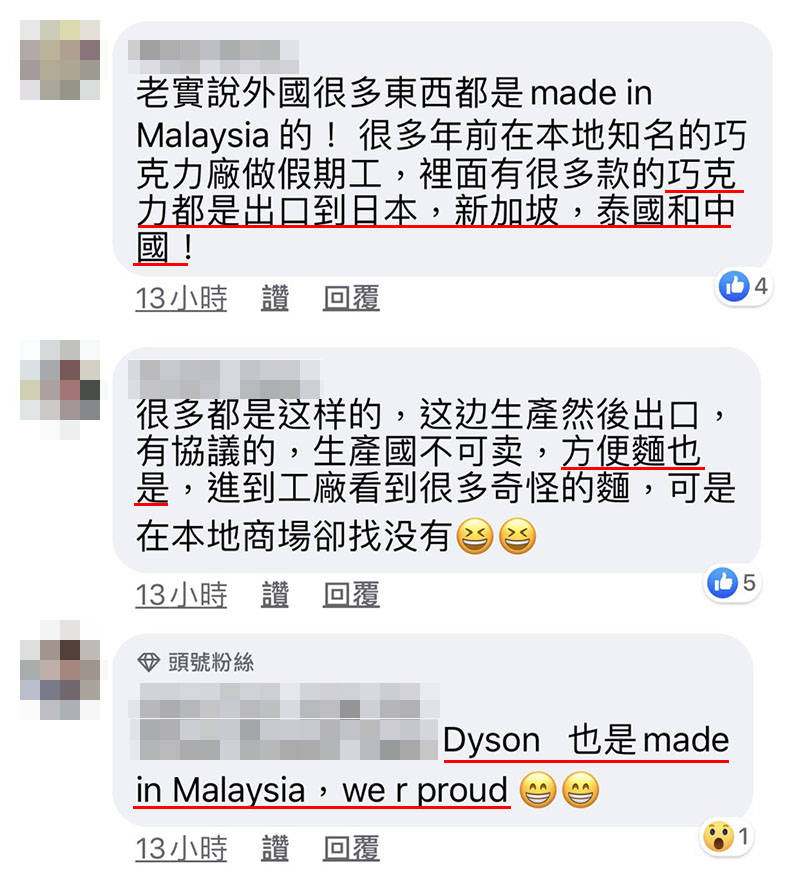
Task: Like the instant noodle comment via 讚
Action: pyautogui.click(x=275, y=595)
